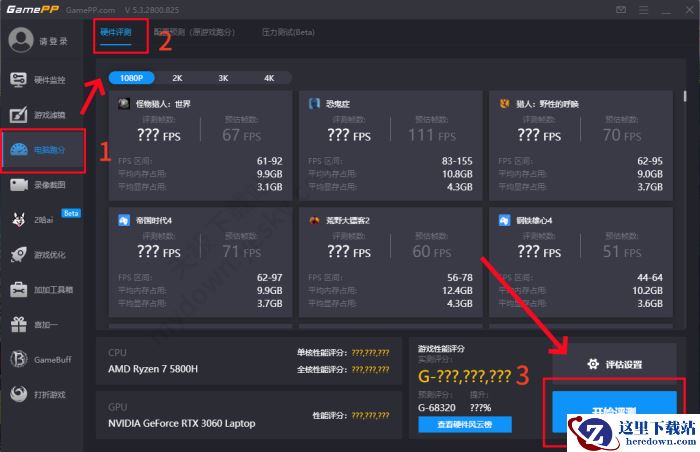Click the 请登录 login text
The image size is (700, 452).
pos(53,41)
